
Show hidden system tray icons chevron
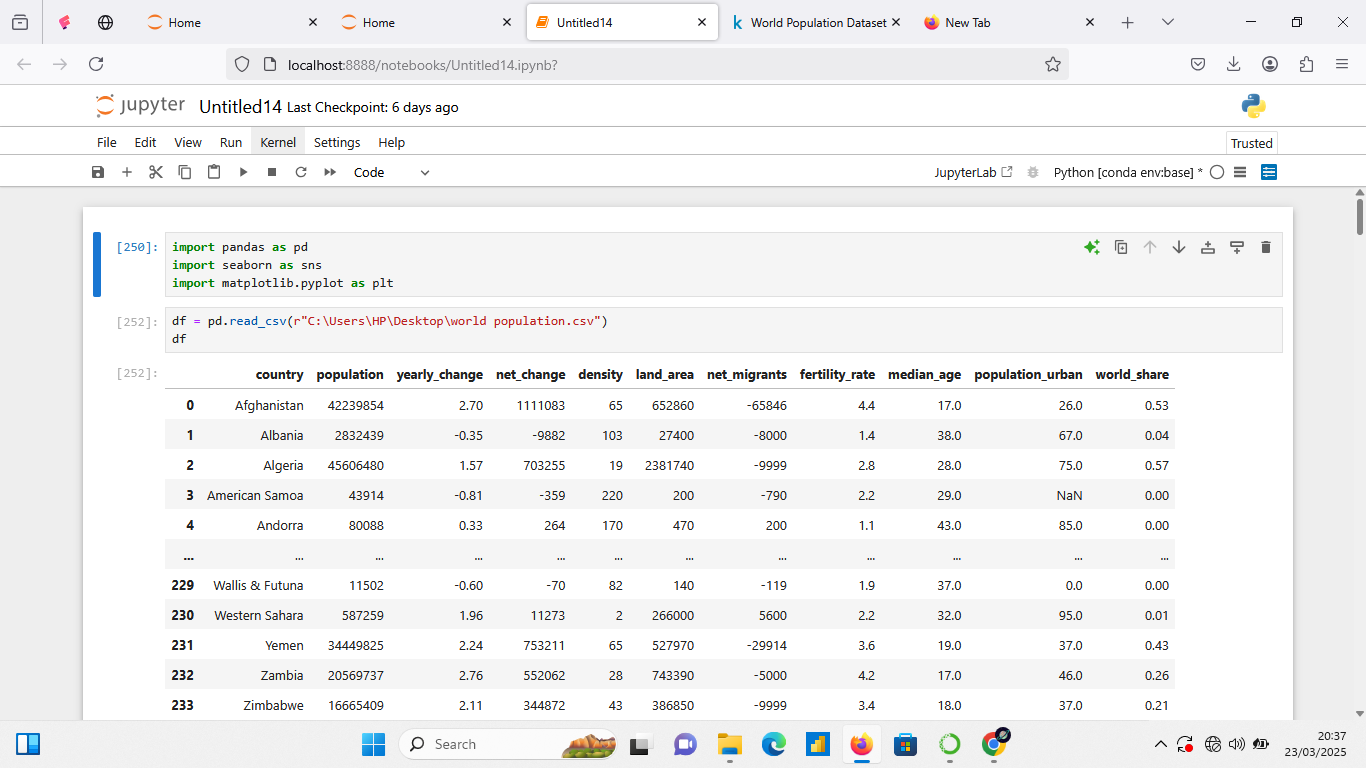coord(1161,744)
